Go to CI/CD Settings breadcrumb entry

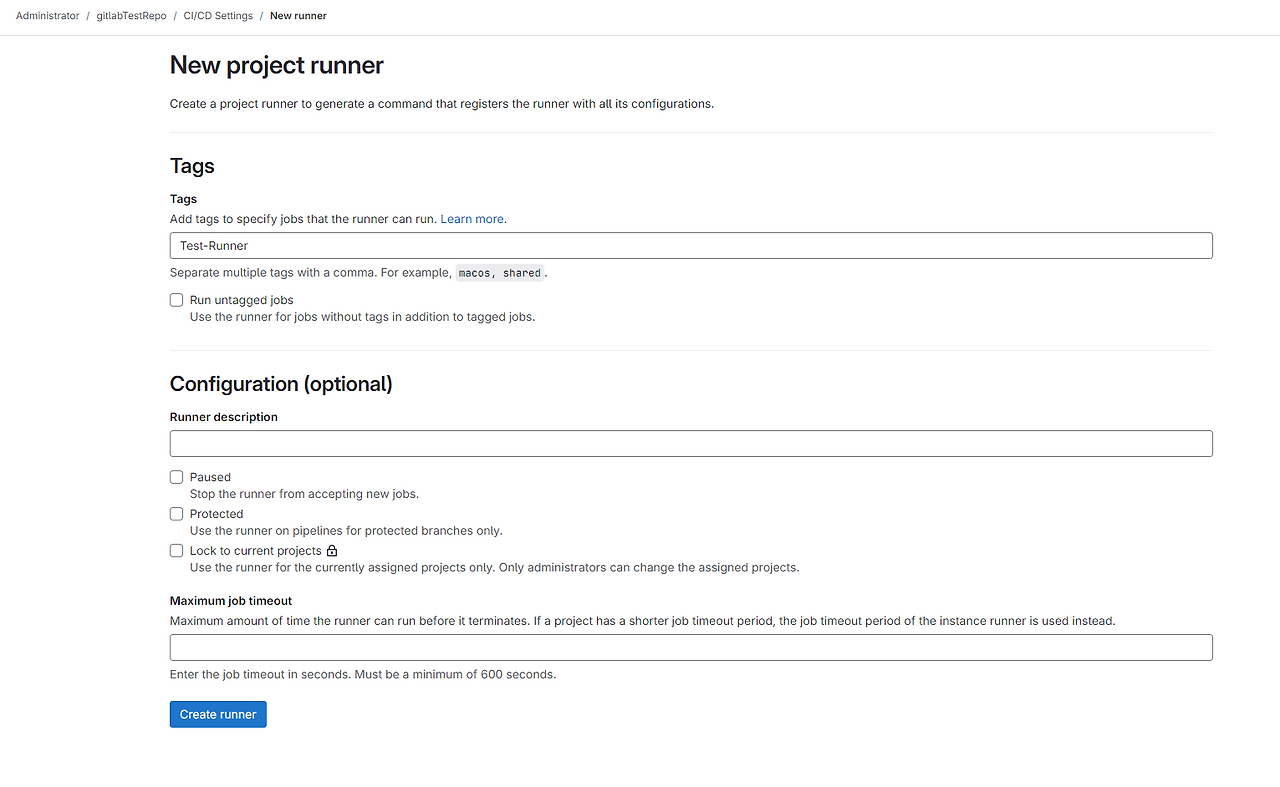(218, 15)
